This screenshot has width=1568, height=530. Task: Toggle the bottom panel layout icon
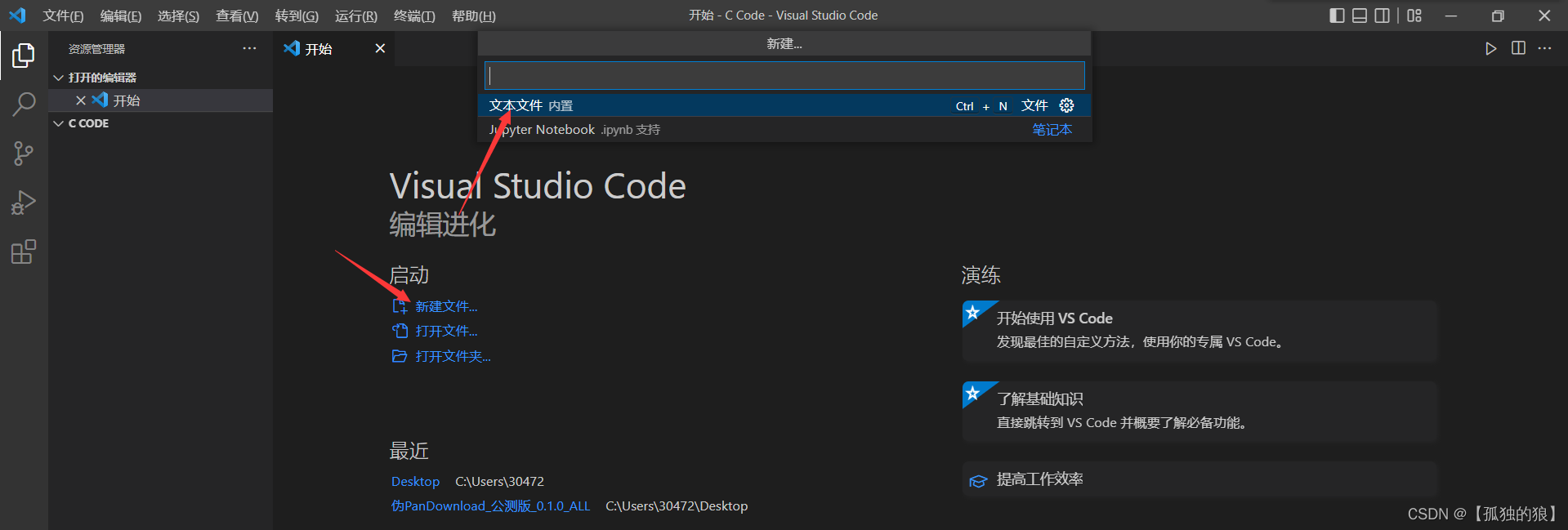coord(1360,16)
